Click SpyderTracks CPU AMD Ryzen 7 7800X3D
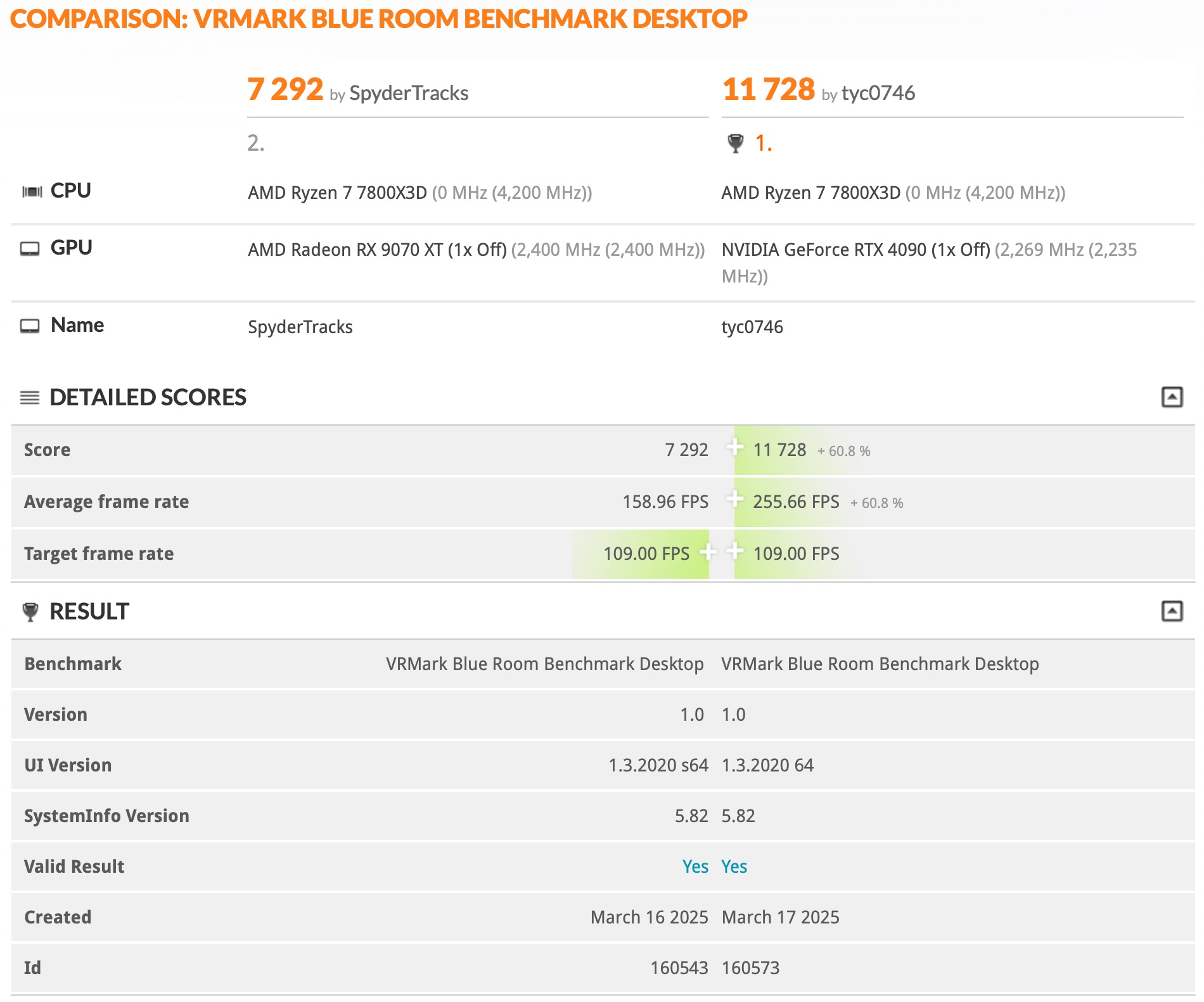The width and height of the screenshot is (1204, 1002). click(x=337, y=193)
